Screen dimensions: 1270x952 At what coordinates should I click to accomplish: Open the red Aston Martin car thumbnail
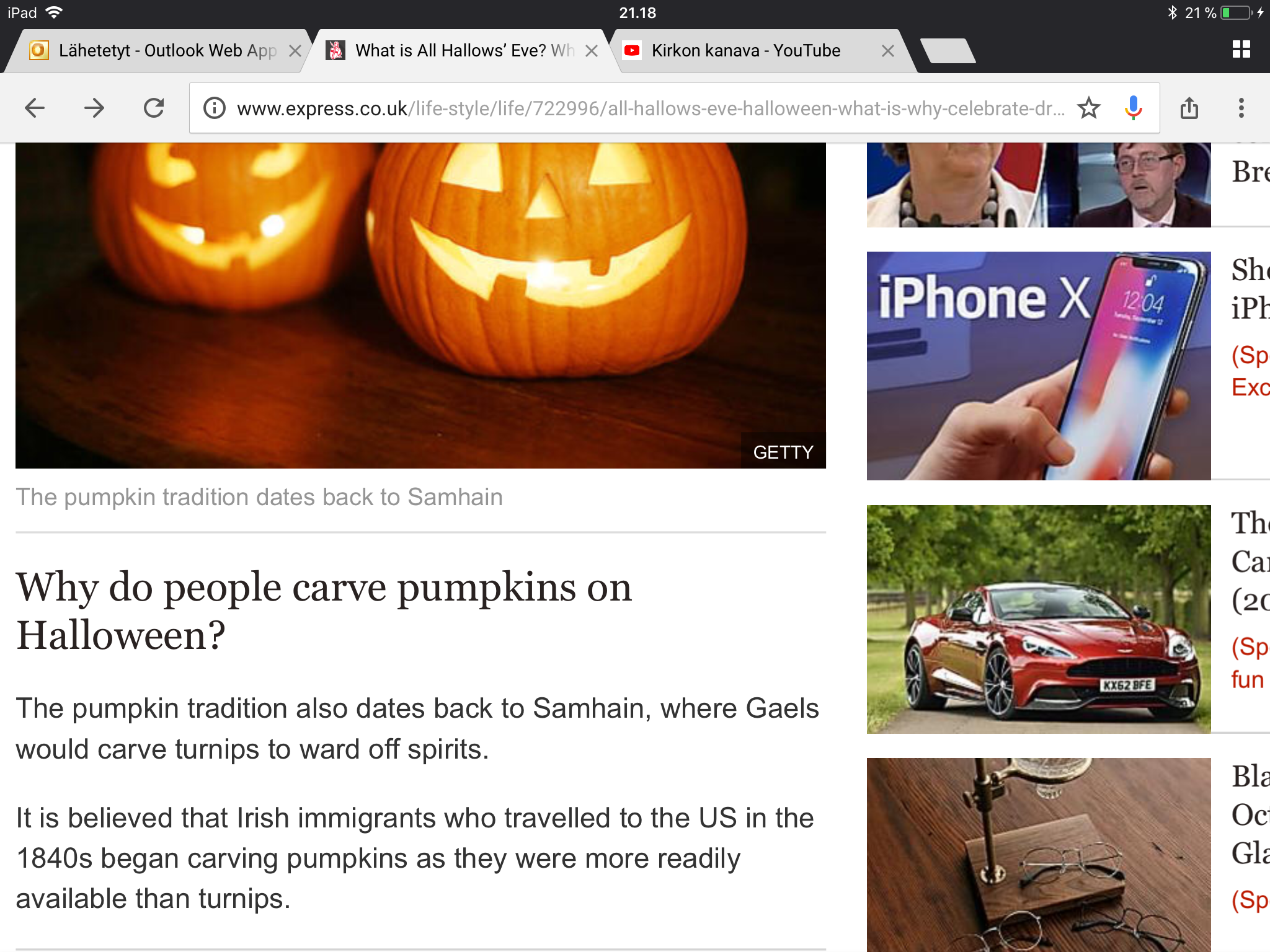[1039, 619]
